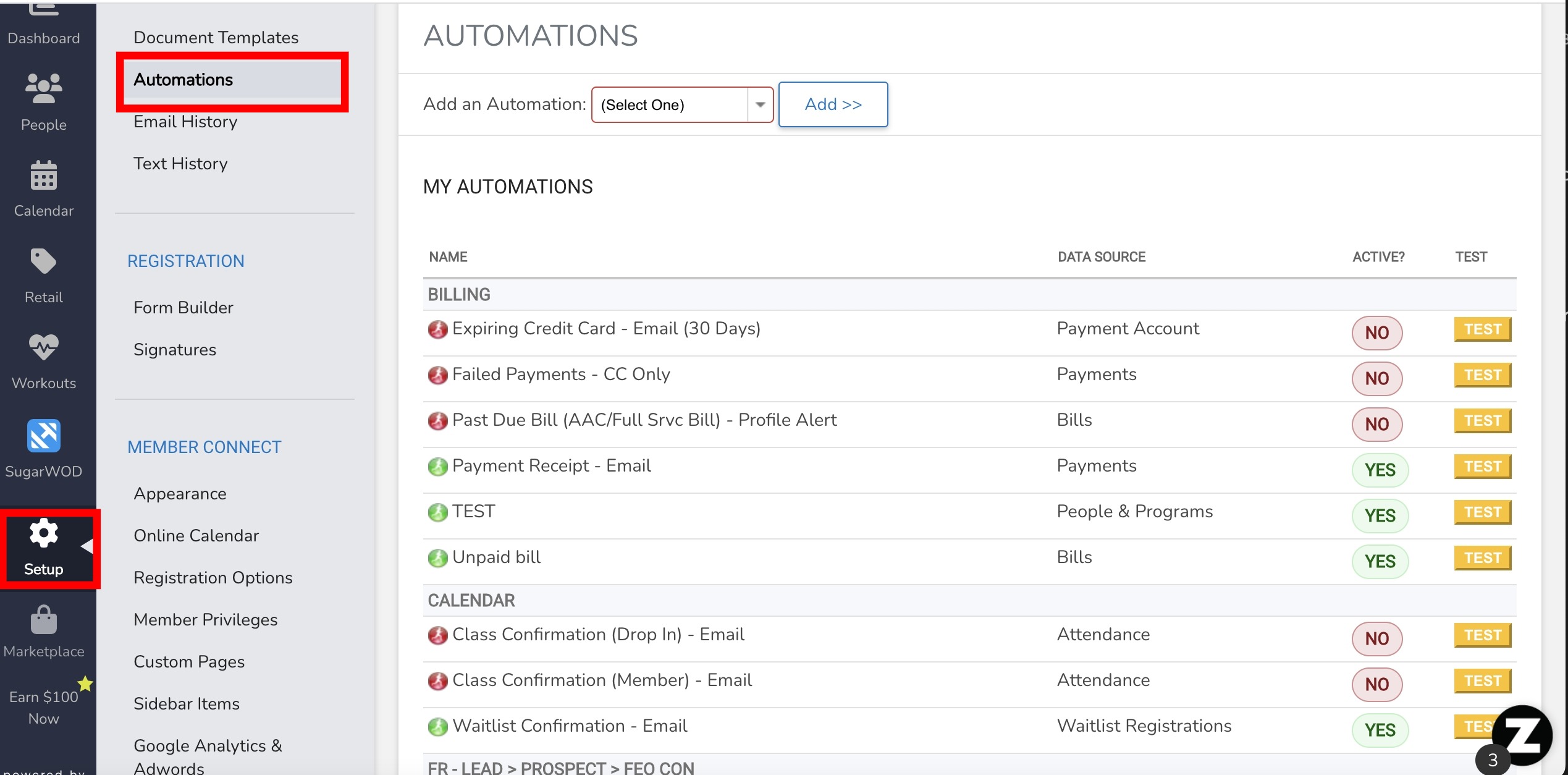Open Payment Receipt - Email automation
The width and height of the screenshot is (1568, 775).
tap(551, 465)
